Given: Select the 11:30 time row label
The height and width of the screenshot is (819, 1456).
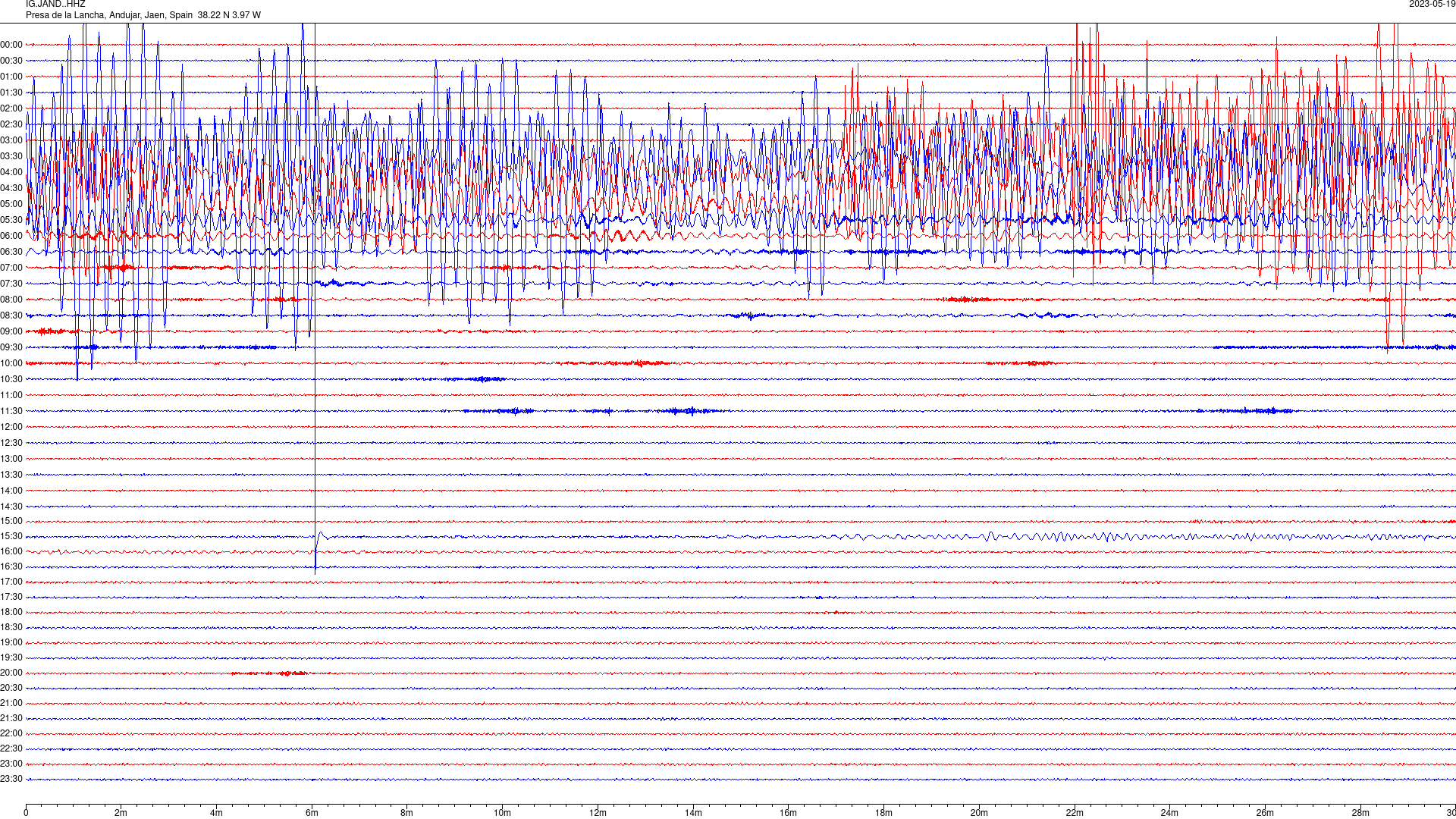Looking at the screenshot, I should pyautogui.click(x=11, y=411).
